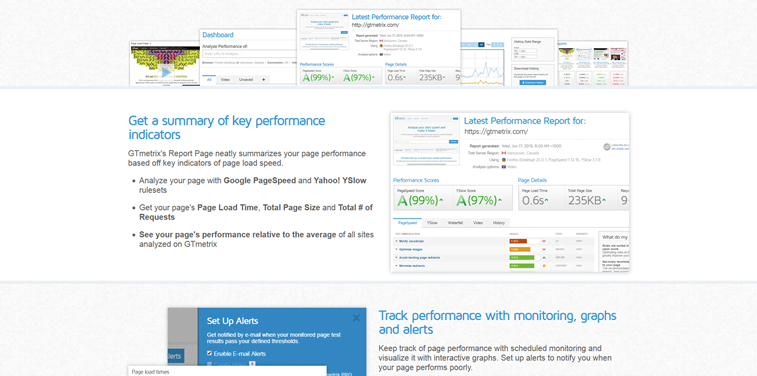
Task: Switch to the YSlow tab in report
Action: pos(432,223)
